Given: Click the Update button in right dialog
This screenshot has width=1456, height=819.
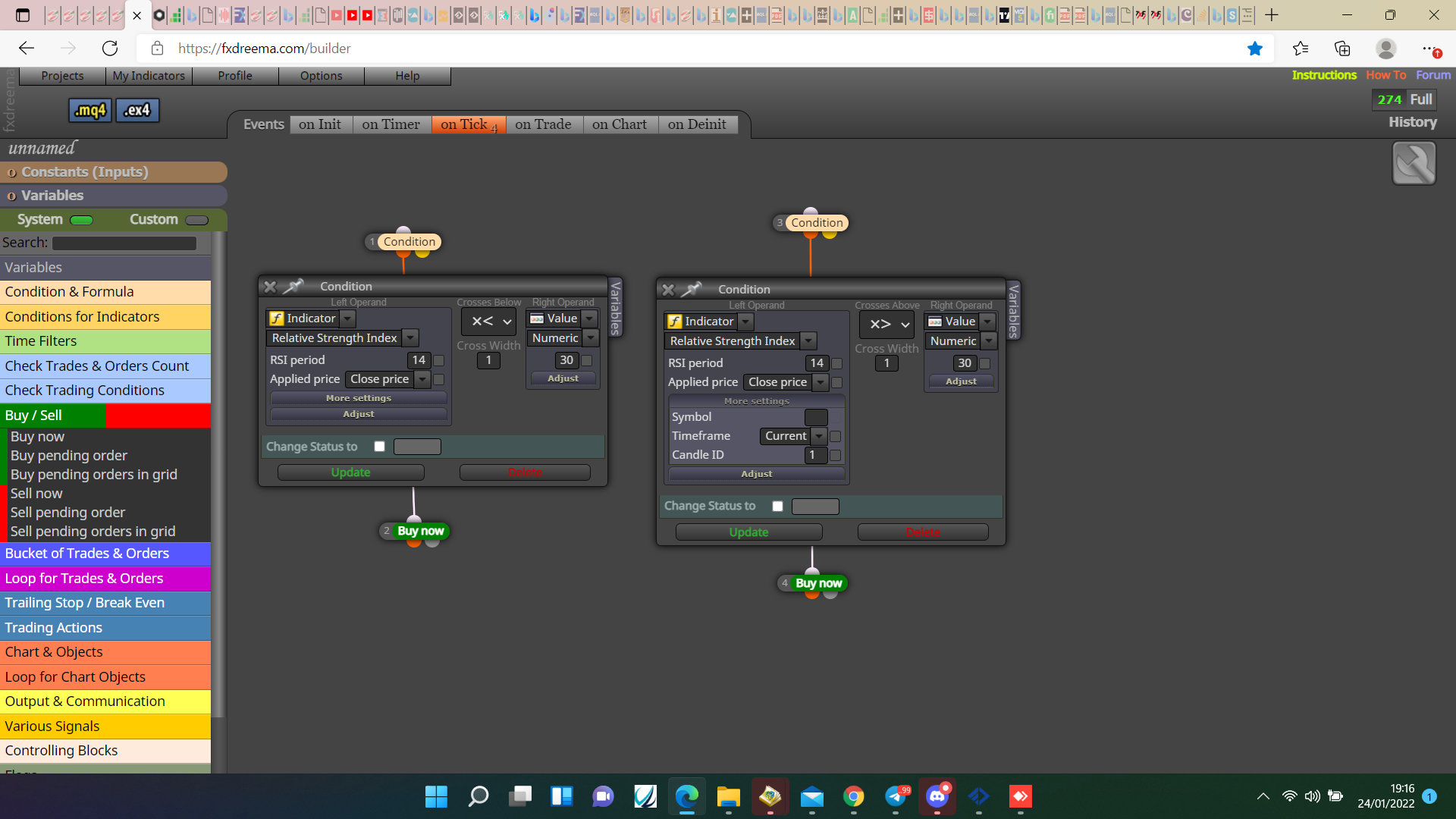Looking at the screenshot, I should pos(748,532).
